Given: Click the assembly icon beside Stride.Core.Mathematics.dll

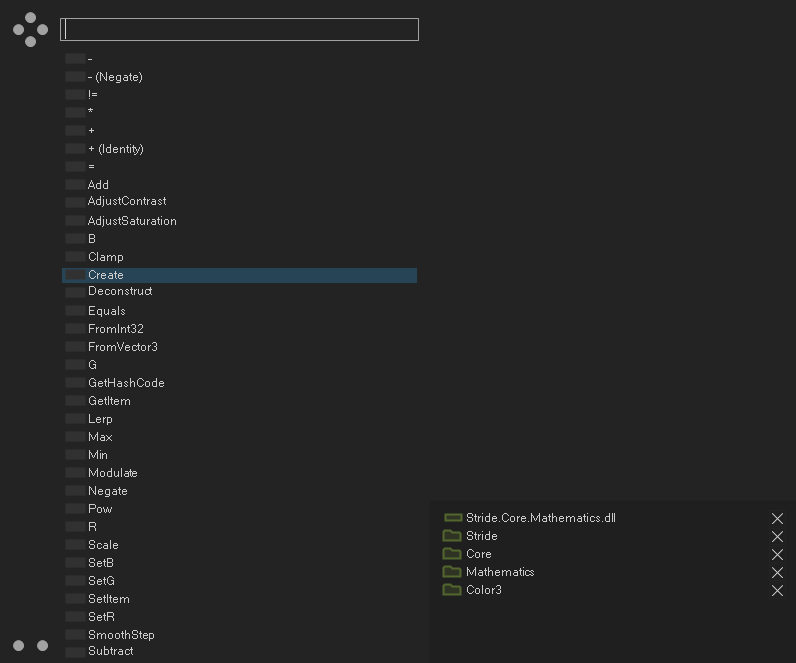Looking at the screenshot, I should tap(453, 518).
